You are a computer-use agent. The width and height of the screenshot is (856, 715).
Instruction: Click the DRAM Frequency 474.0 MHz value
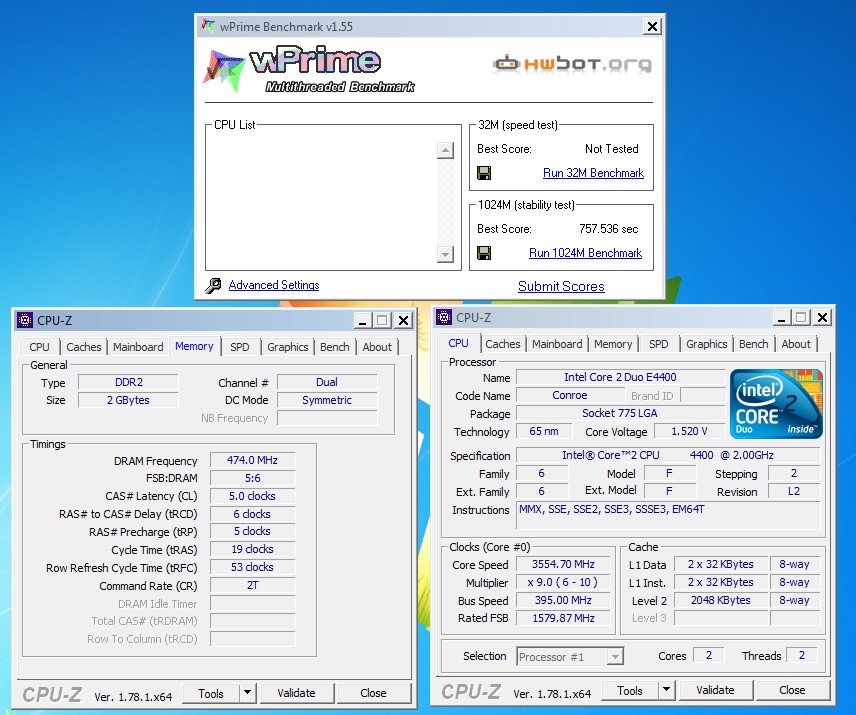pos(252,460)
